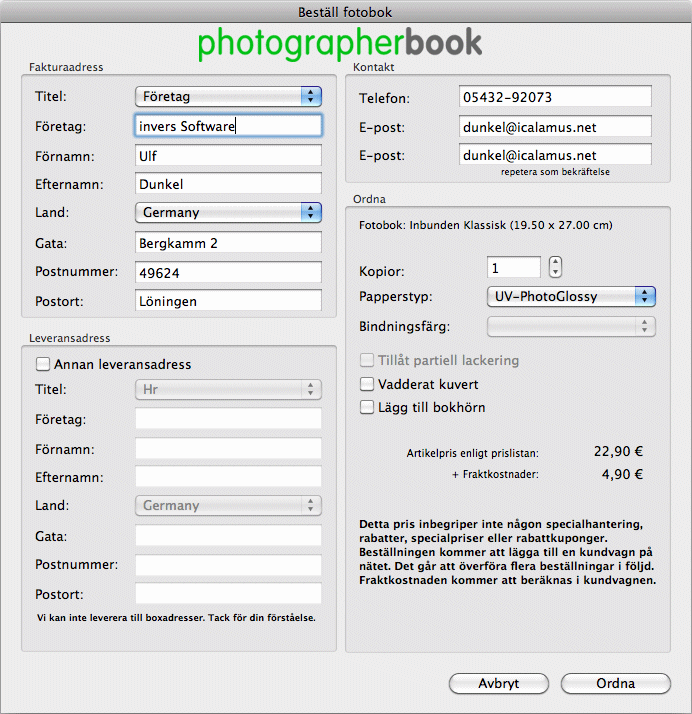Click the shipping cost value 4,90 €
Screen dimensions: 692x714
[622, 474]
